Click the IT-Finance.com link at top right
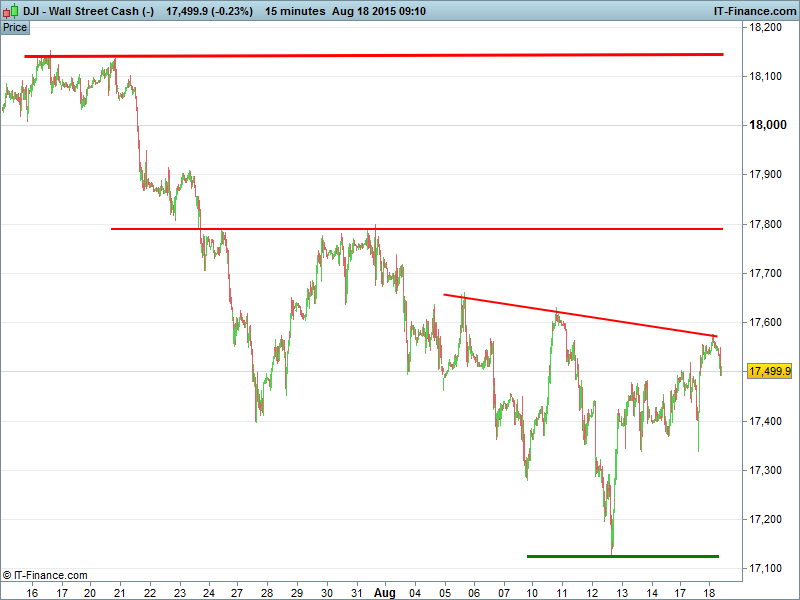 [753, 11]
